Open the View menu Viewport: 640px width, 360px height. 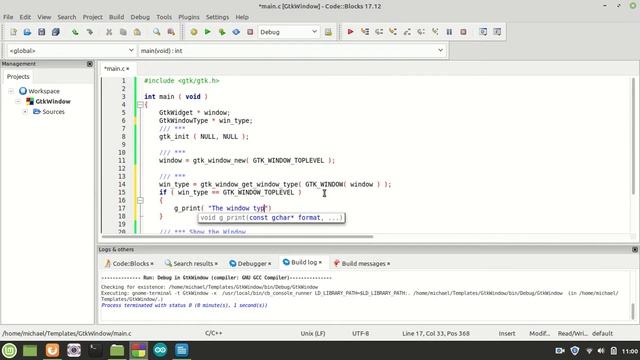44,17
